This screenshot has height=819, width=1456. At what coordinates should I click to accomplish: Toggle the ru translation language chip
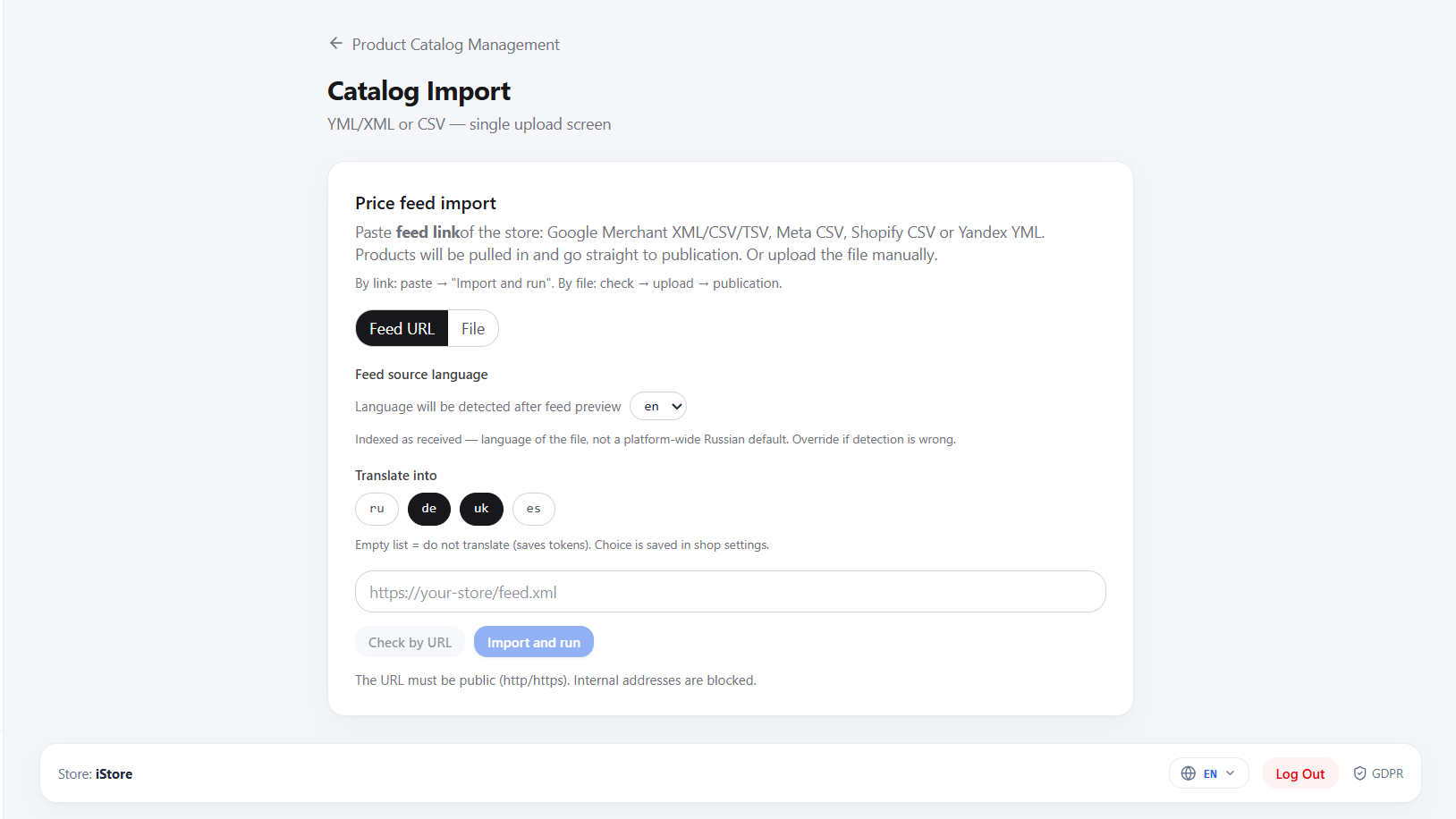pyautogui.click(x=377, y=509)
